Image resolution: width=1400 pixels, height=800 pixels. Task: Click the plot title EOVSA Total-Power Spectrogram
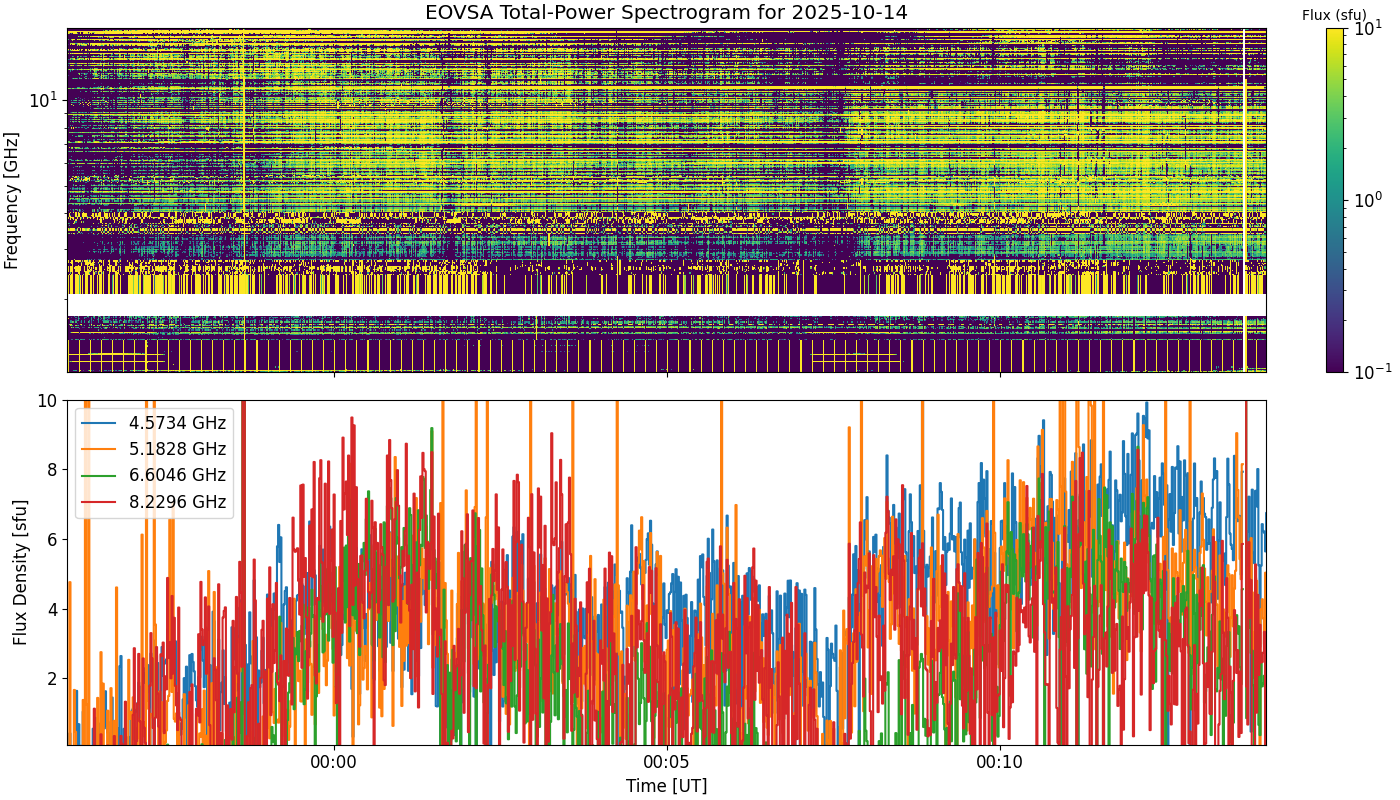666,13
